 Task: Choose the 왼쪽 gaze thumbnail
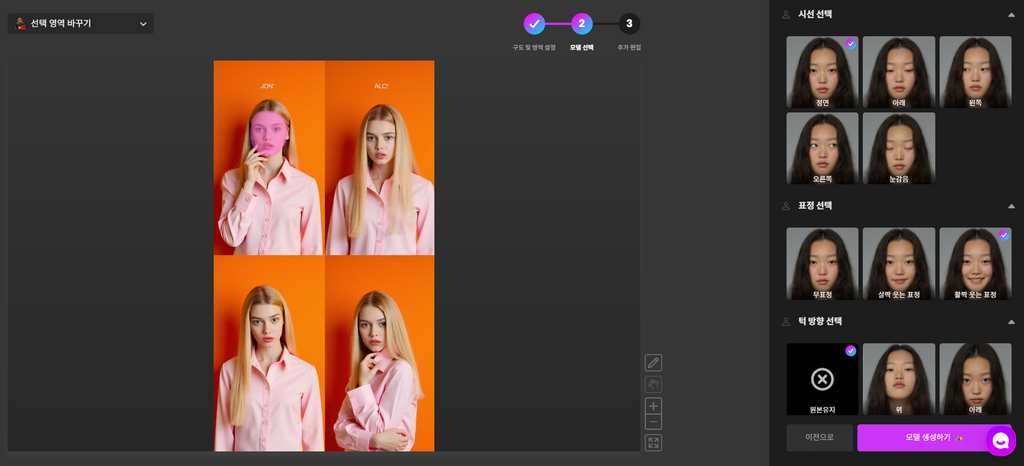975,72
